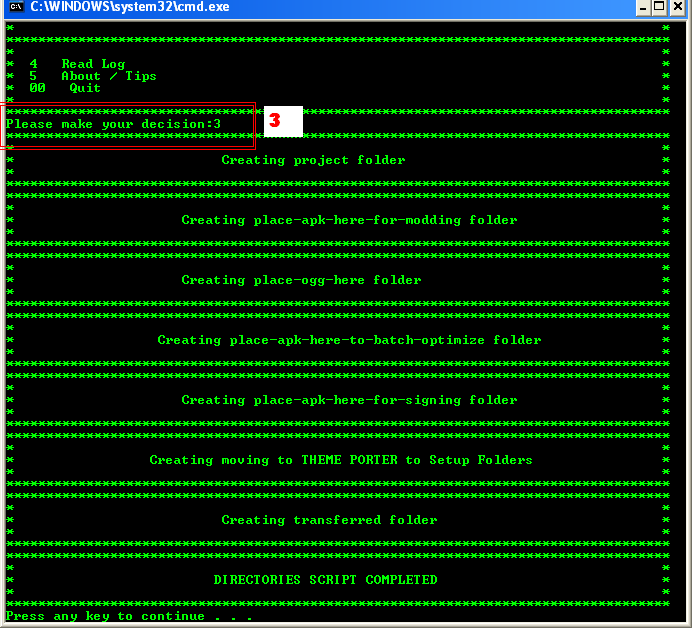The height and width of the screenshot is (628, 692).
Task: Click 'Creating place-apk-here-to-batch-optimize folder' message
Action: click(349, 340)
